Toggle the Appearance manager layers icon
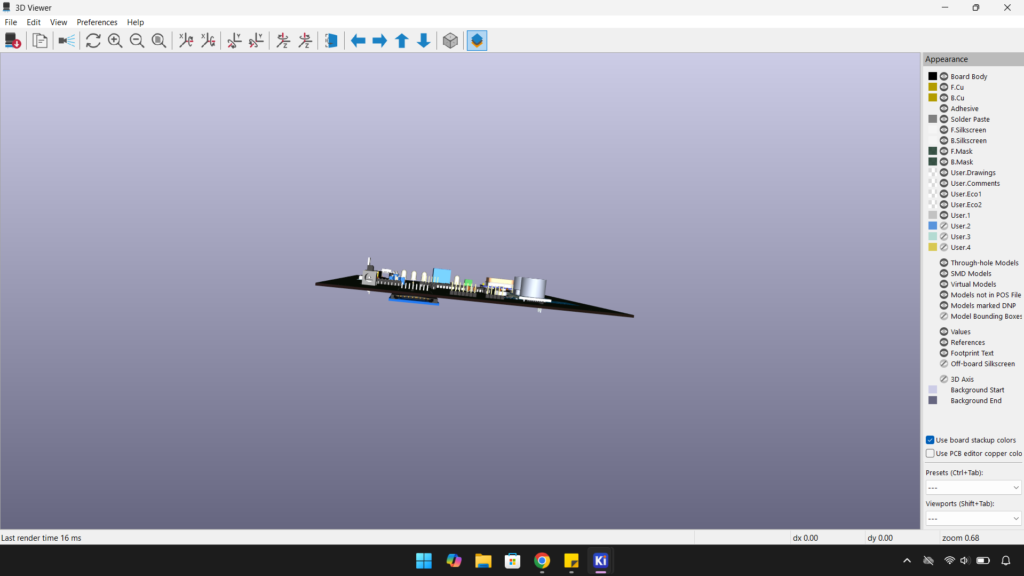The width and height of the screenshot is (1024, 576). [x=477, y=40]
